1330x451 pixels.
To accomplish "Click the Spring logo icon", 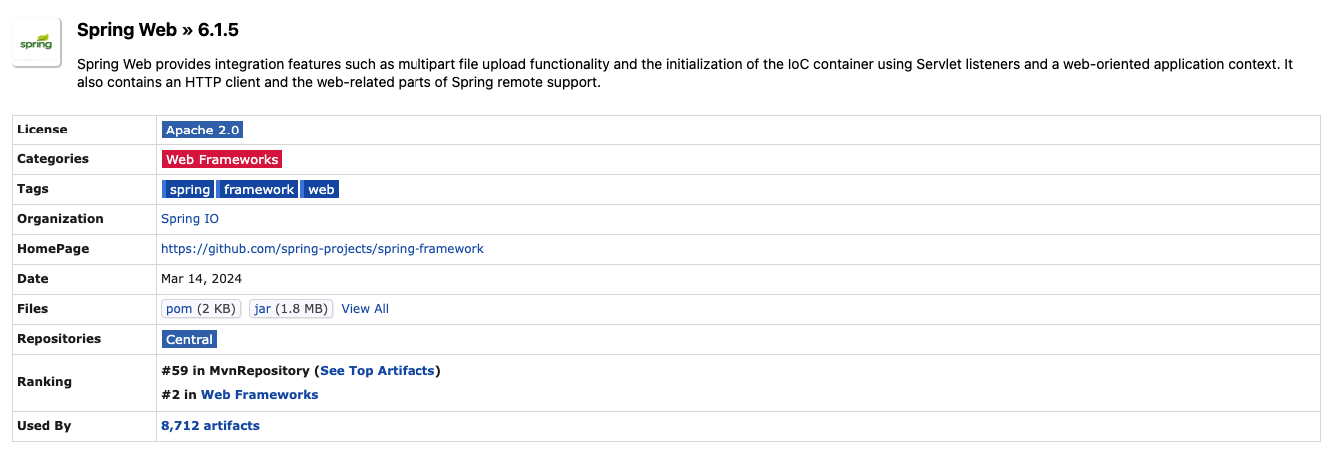I will 36,43.
